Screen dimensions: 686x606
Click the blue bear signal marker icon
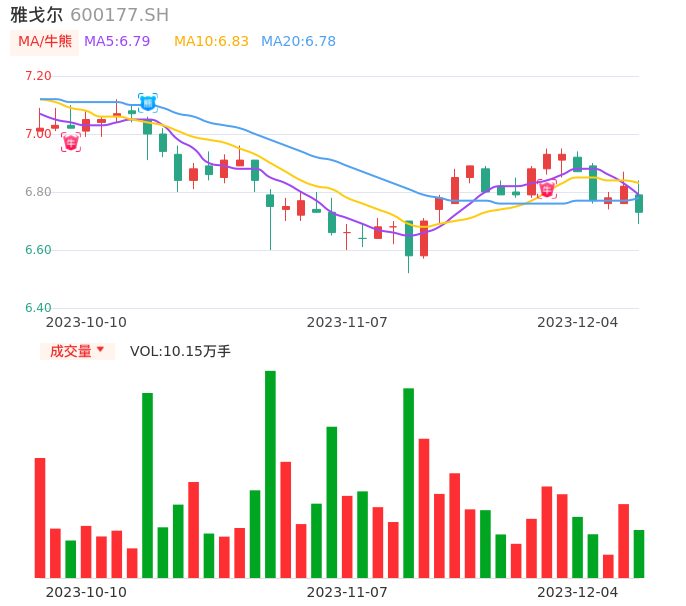coord(147,102)
